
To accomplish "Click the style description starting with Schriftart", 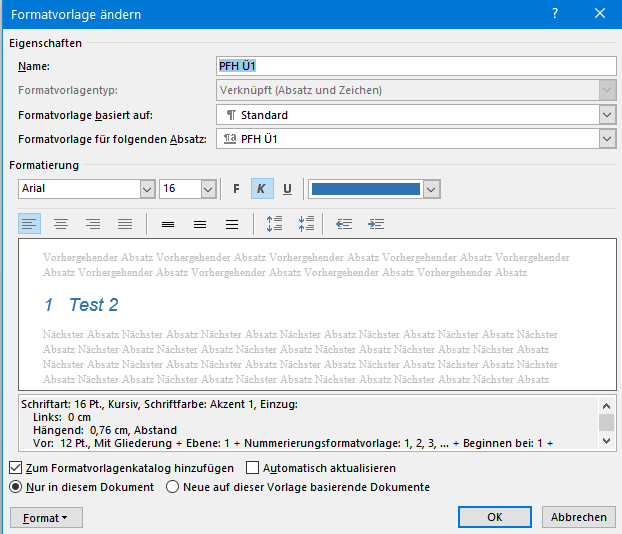I will point(309,423).
